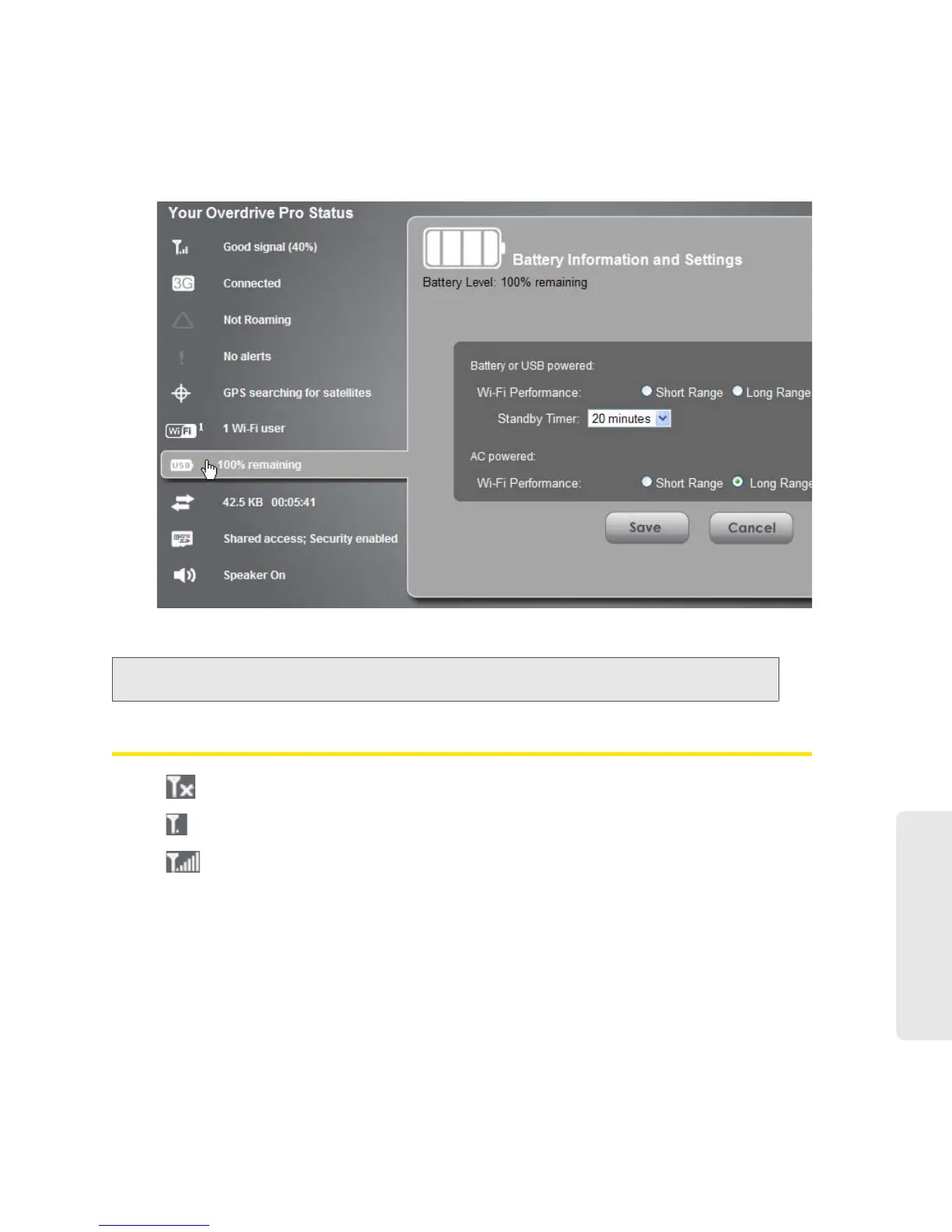Click the USB battery status icon
This screenshot has width=952, height=1232.
(181, 465)
